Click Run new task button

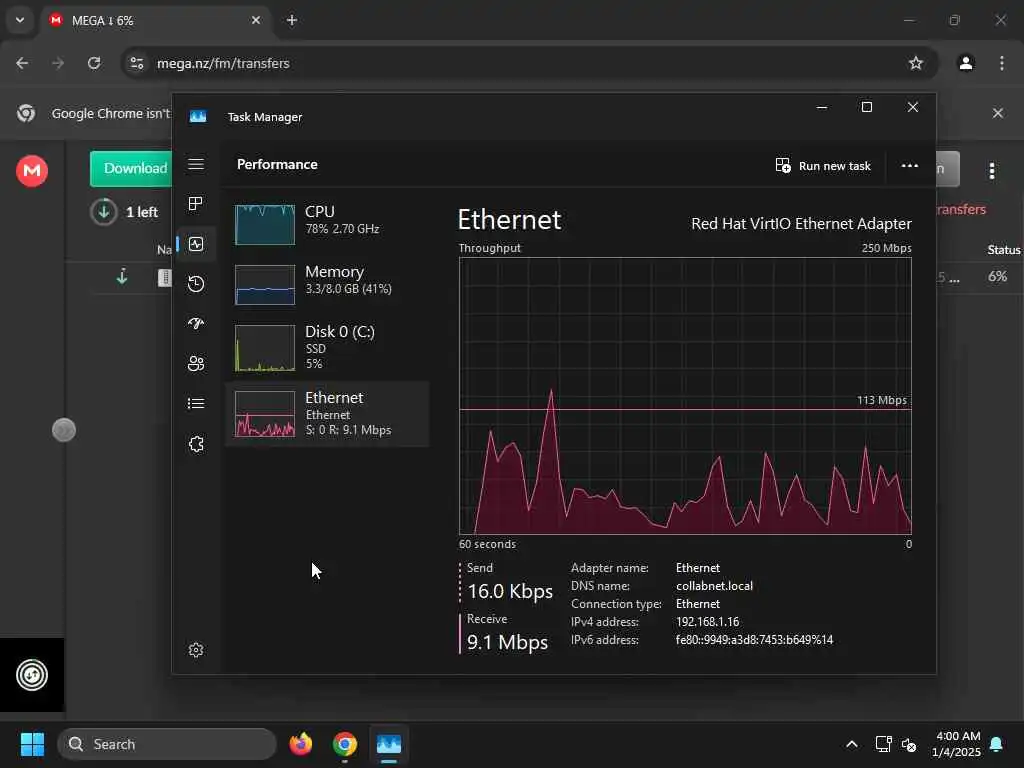click(823, 166)
